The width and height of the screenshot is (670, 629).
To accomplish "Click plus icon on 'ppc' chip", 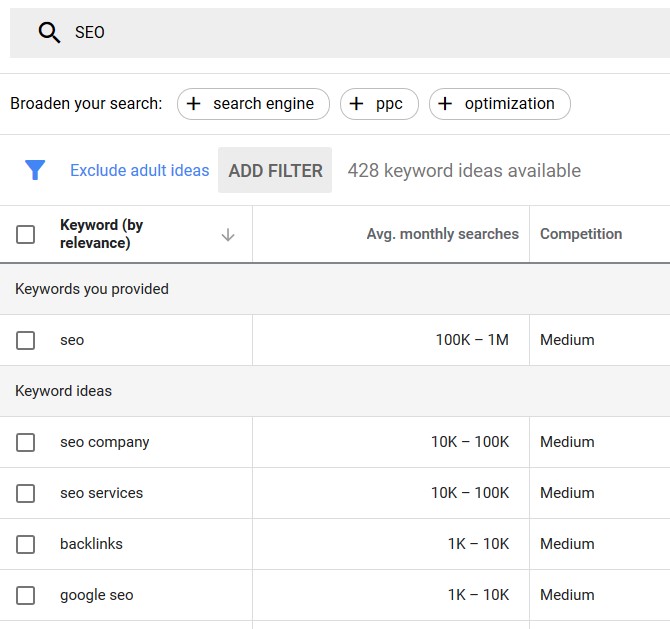I will (357, 104).
